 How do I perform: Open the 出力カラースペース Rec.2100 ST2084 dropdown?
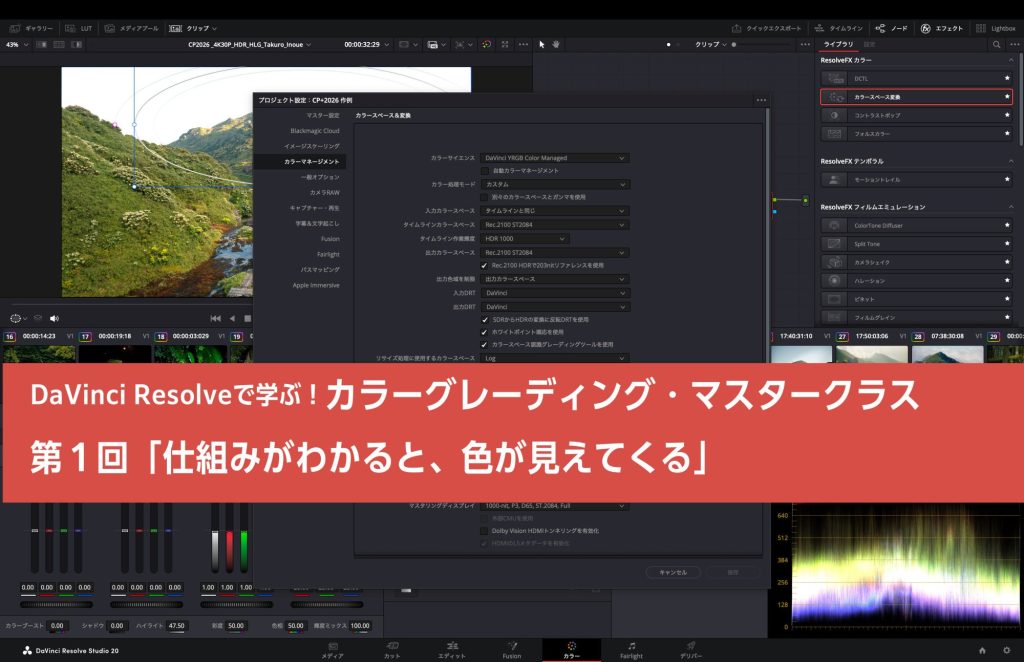coord(554,253)
